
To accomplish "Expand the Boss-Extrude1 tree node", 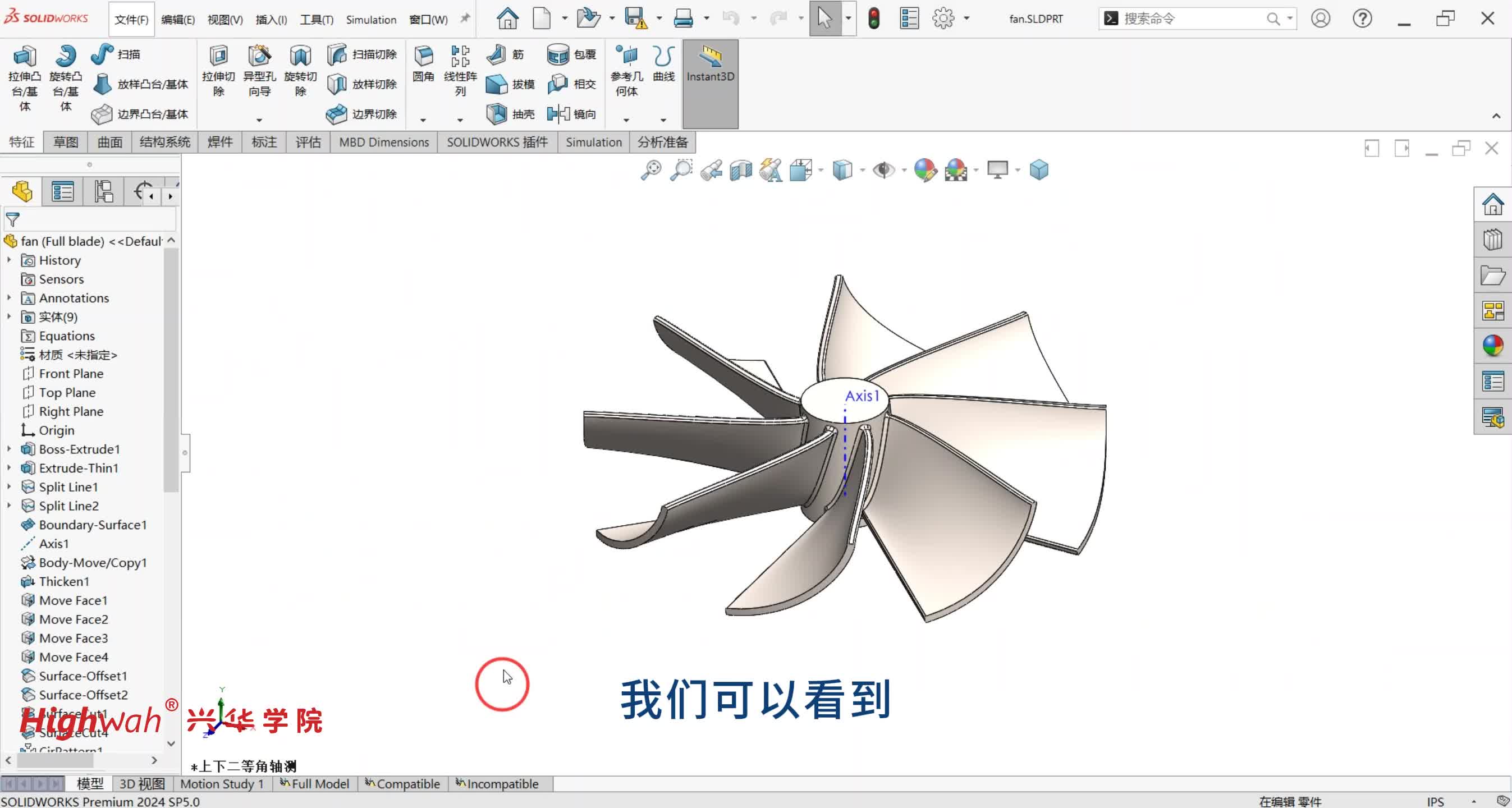I will tap(9, 449).
